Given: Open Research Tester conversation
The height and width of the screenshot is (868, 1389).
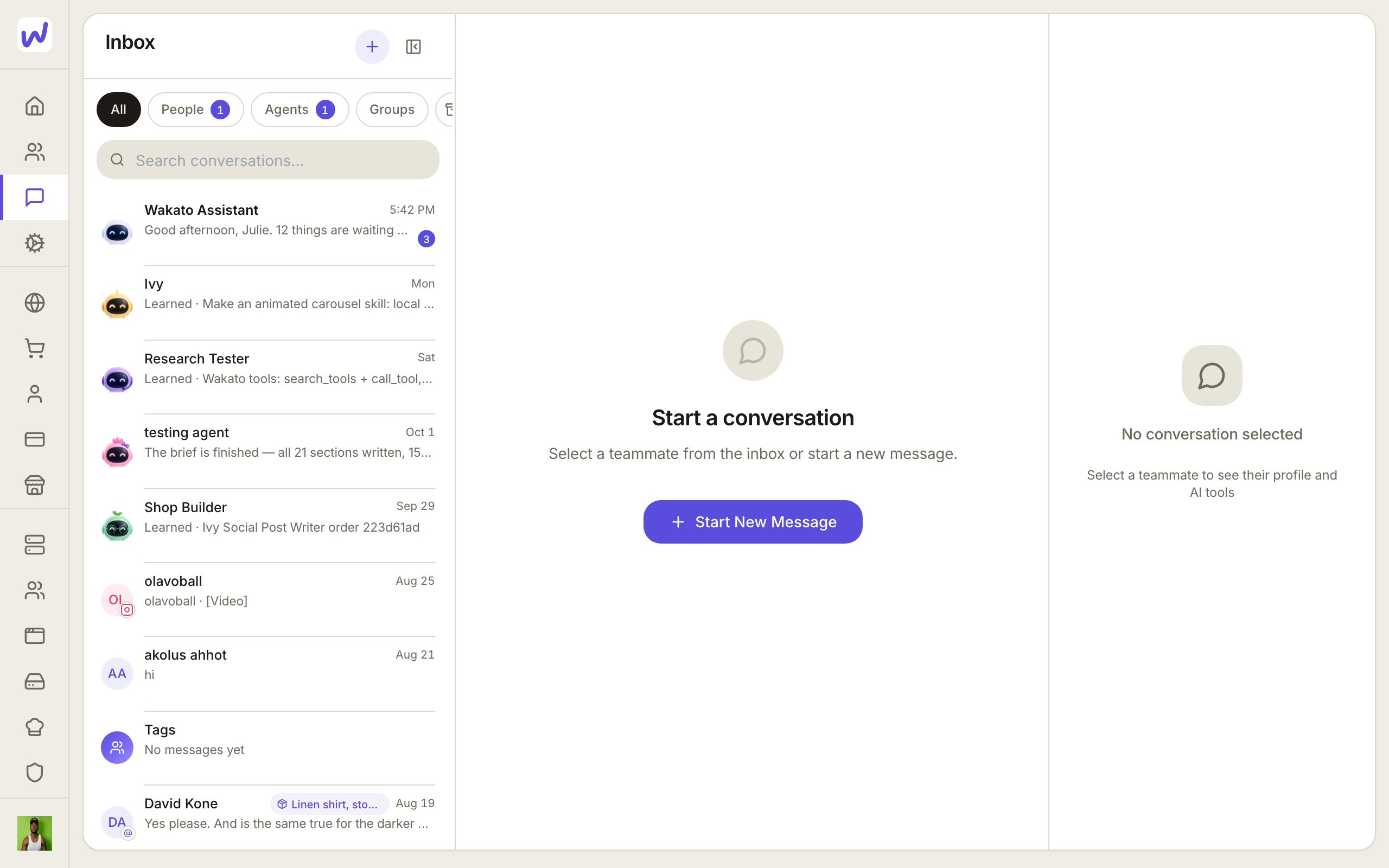Looking at the screenshot, I should 267,376.
